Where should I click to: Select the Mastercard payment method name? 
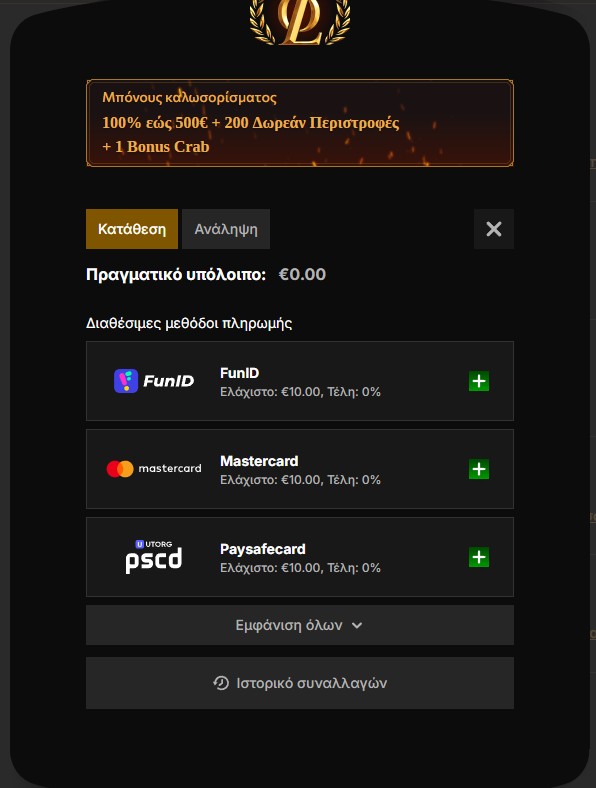tap(259, 461)
